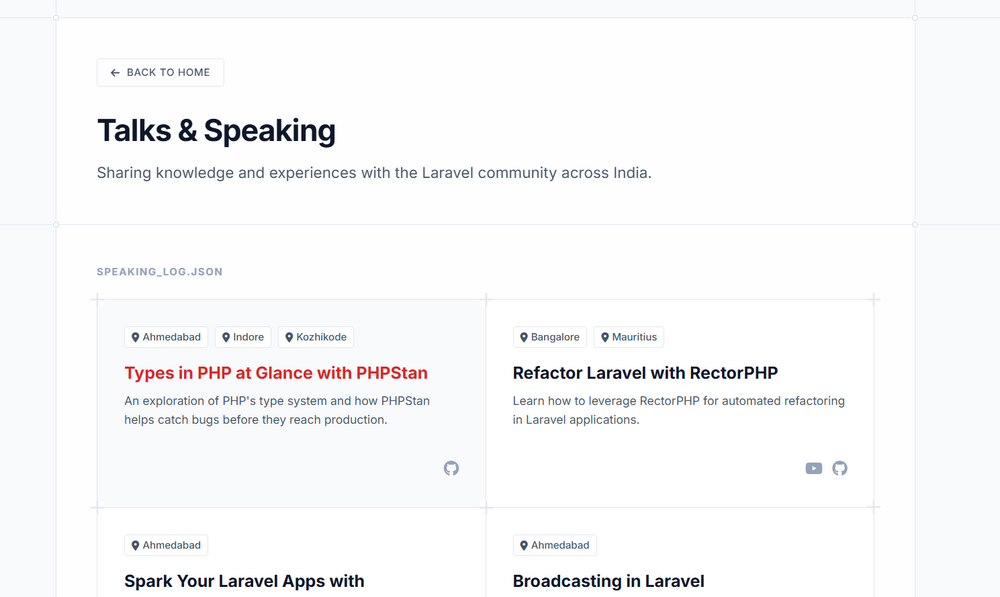Select the Ahmedabad tag on Broadcasting card

point(554,545)
